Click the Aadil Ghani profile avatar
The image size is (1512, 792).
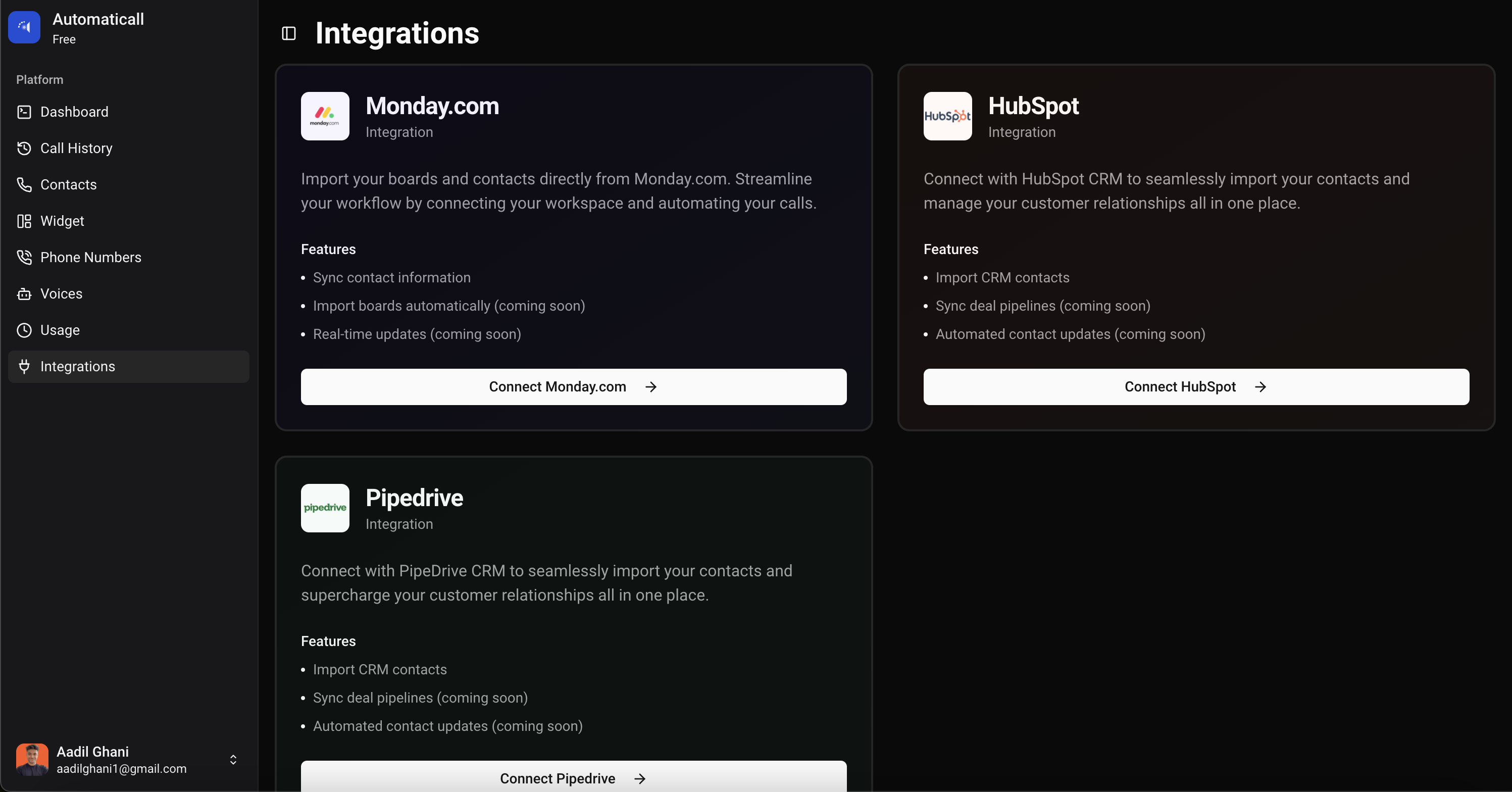click(x=32, y=760)
